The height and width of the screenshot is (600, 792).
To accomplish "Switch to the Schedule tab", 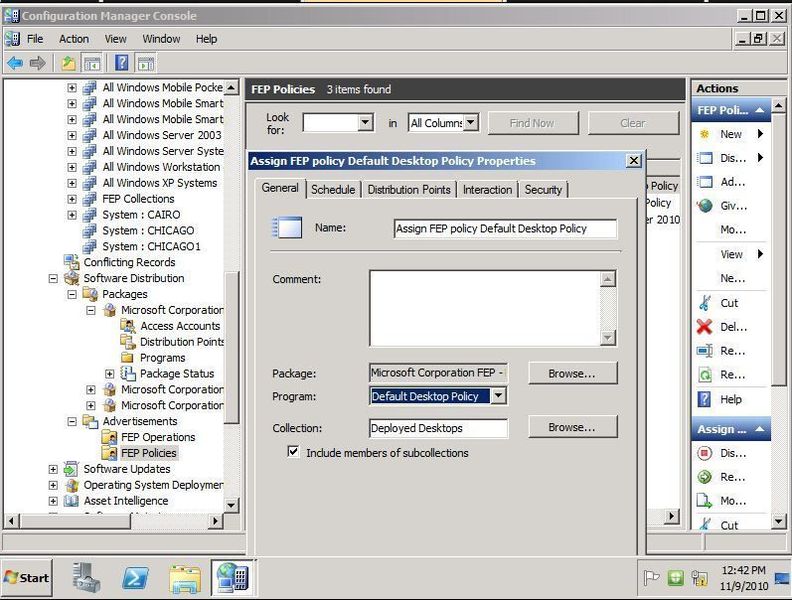I will [x=333, y=189].
